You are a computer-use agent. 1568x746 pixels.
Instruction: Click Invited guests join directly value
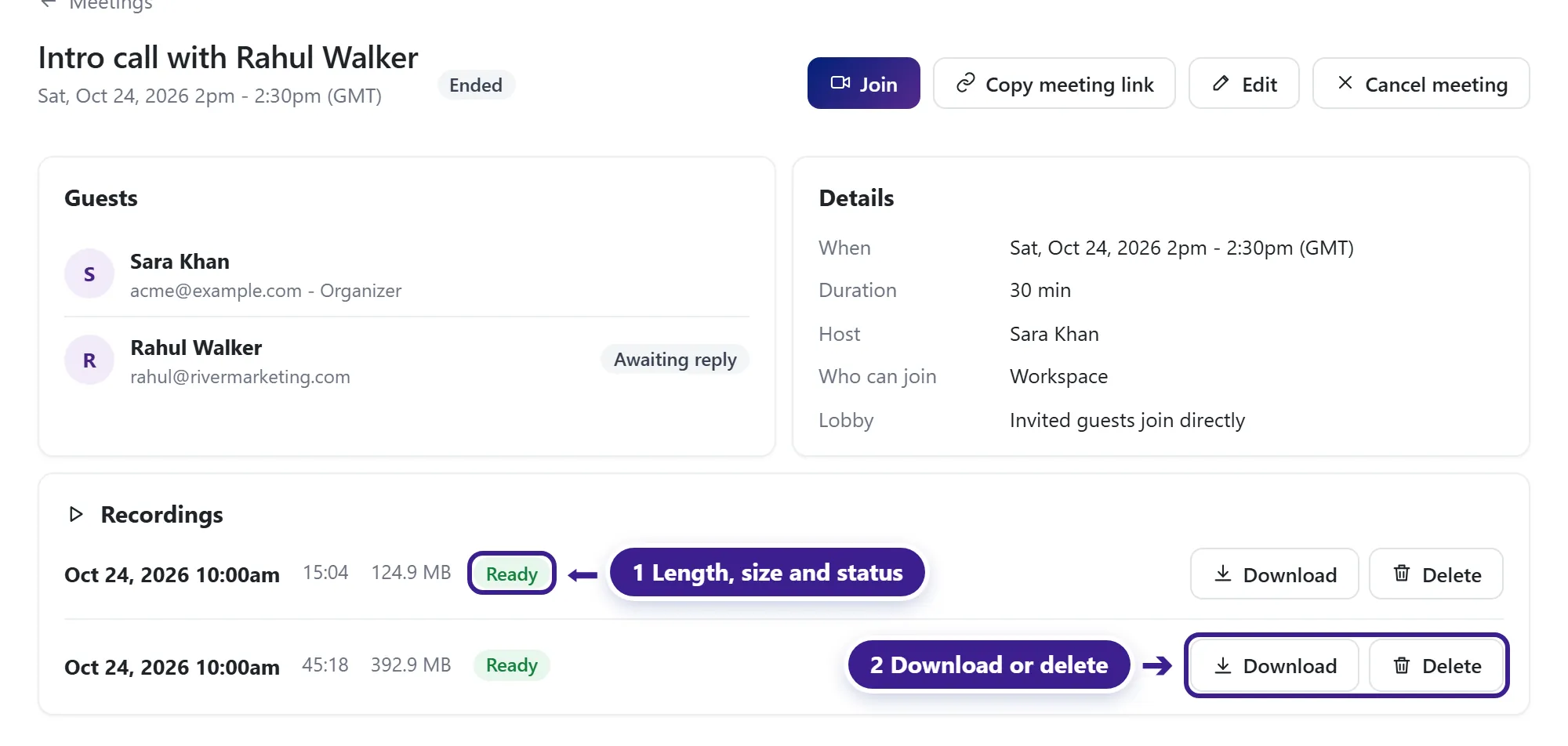[x=1127, y=420]
